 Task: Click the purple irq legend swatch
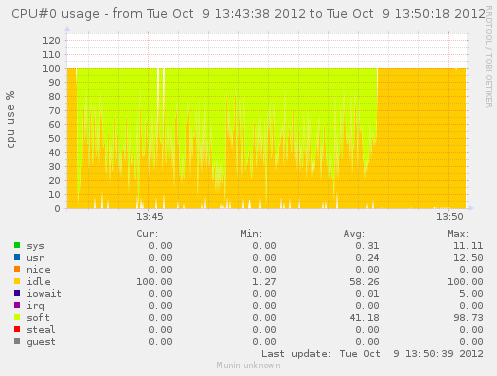17,305
